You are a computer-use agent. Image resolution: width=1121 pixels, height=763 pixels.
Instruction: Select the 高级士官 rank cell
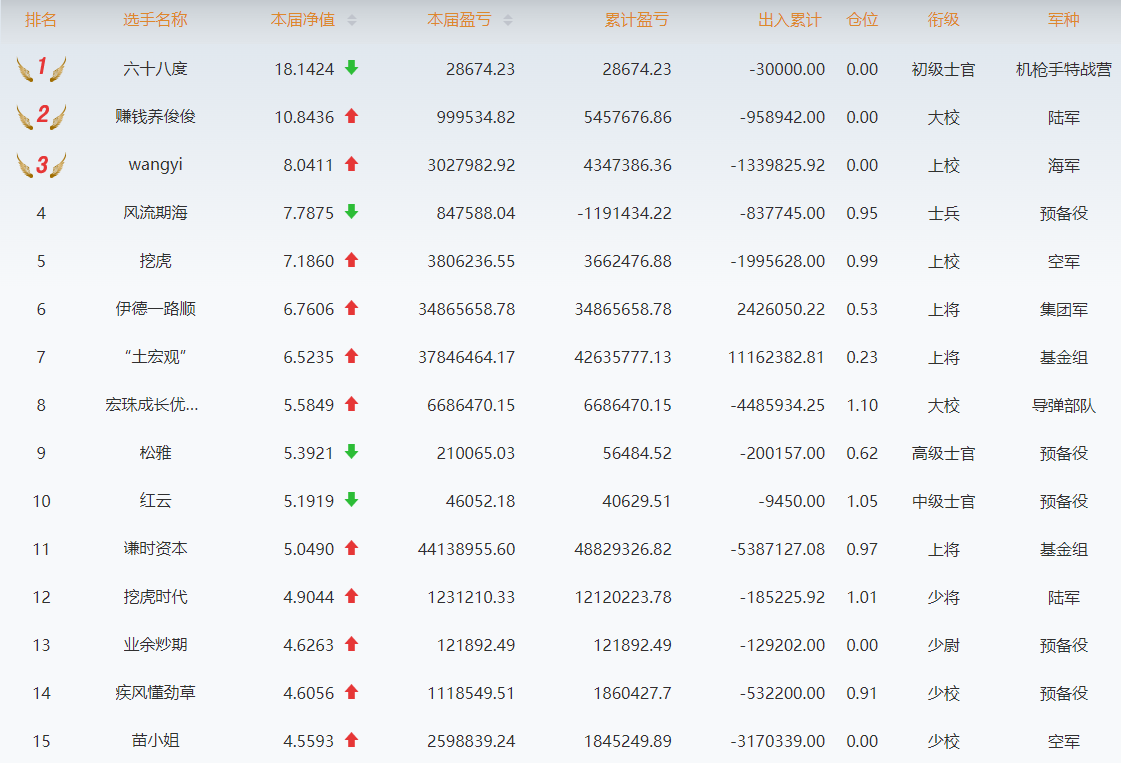tap(943, 453)
